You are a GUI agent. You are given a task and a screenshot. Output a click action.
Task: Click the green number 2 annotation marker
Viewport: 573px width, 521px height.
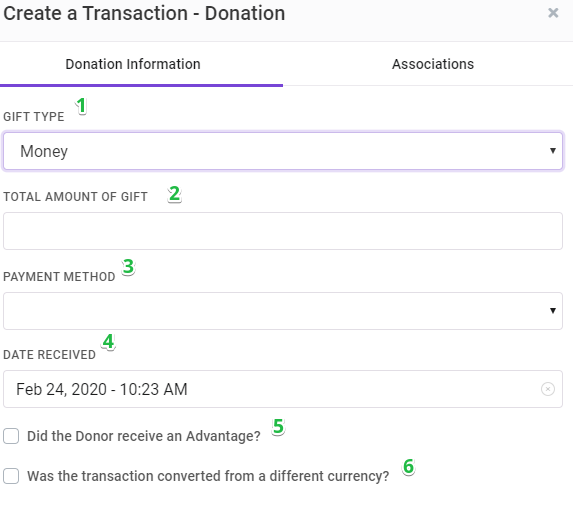click(174, 194)
